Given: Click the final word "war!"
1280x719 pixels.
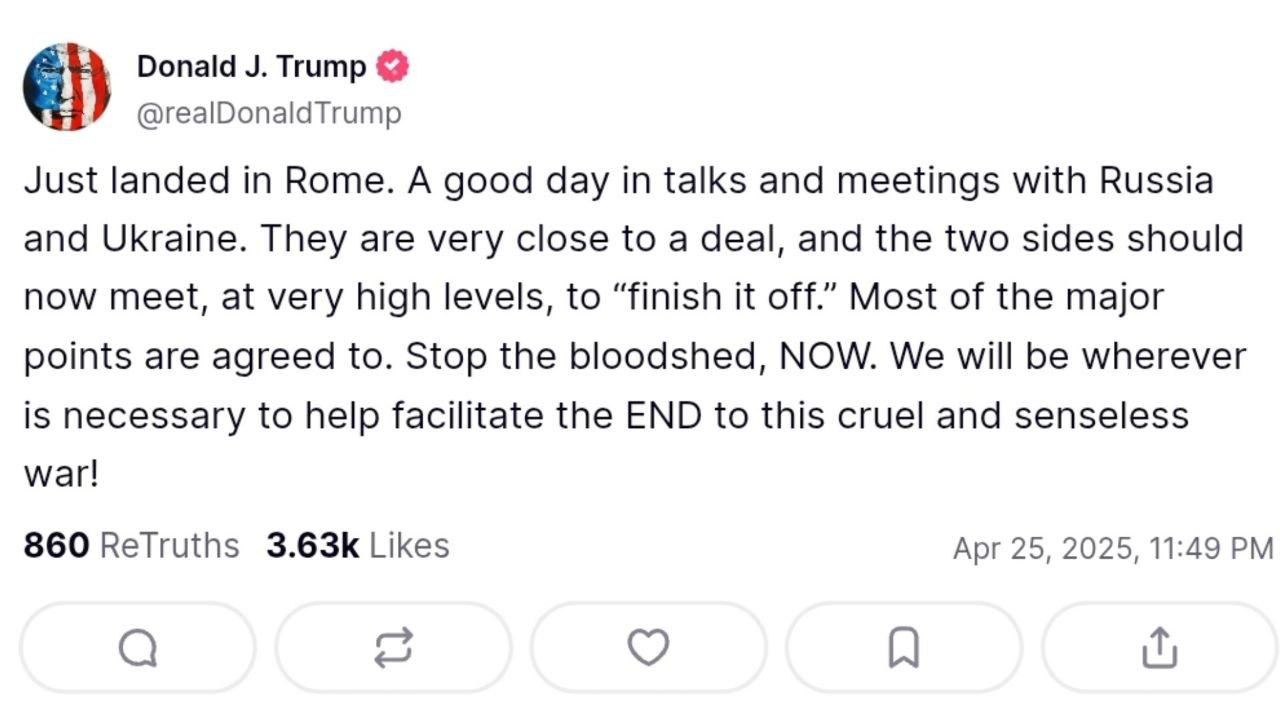Looking at the screenshot, I should click(61, 473).
